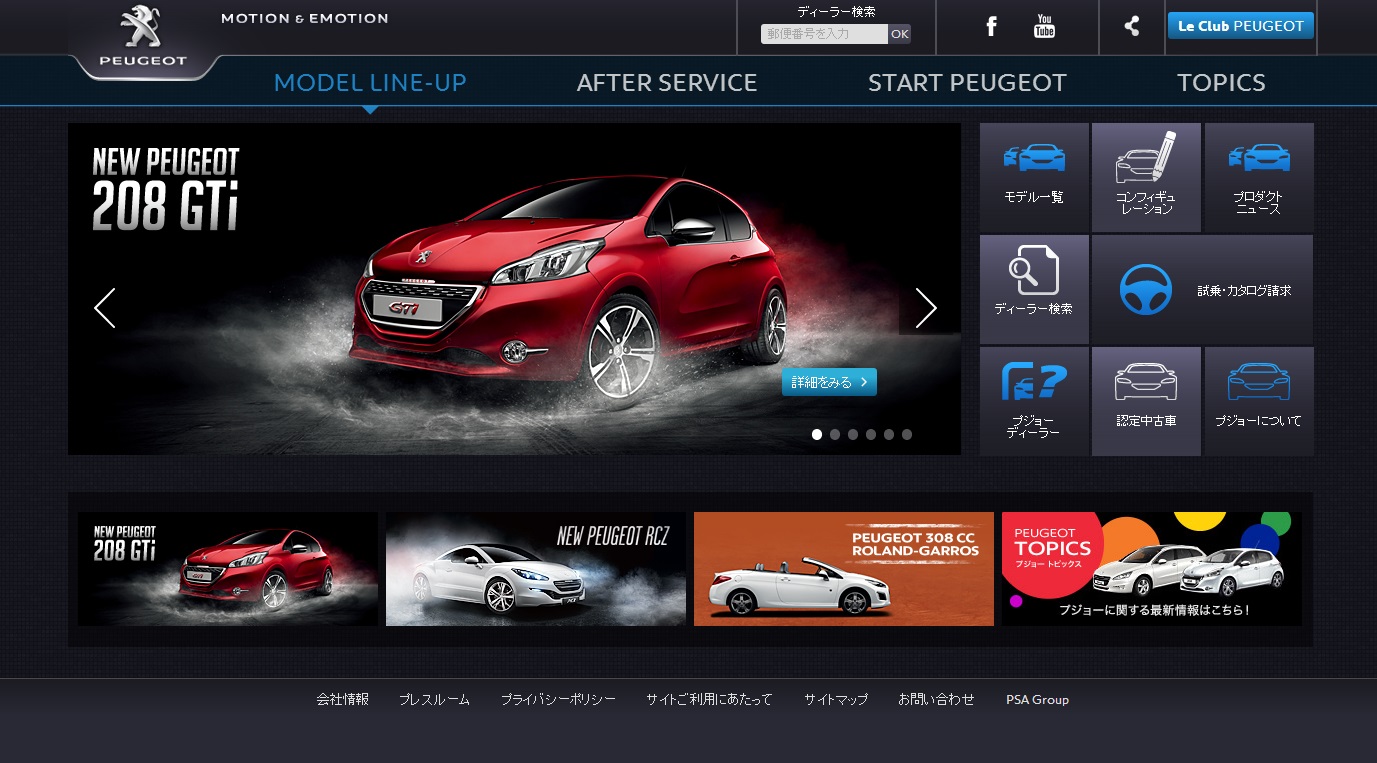Select fifth carousel dot indicator
Screen dimensions: 1377x763
click(889, 434)
